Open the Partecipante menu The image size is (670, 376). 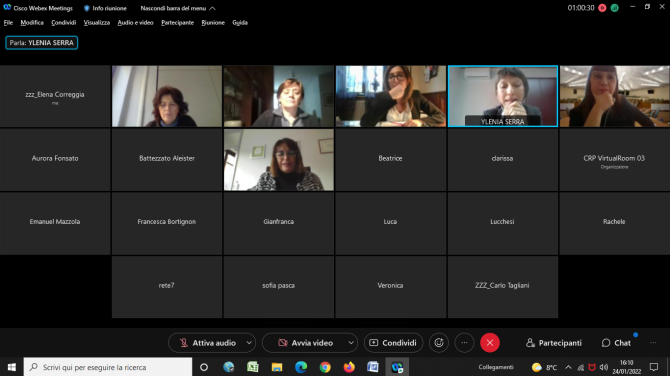(177, 23)
